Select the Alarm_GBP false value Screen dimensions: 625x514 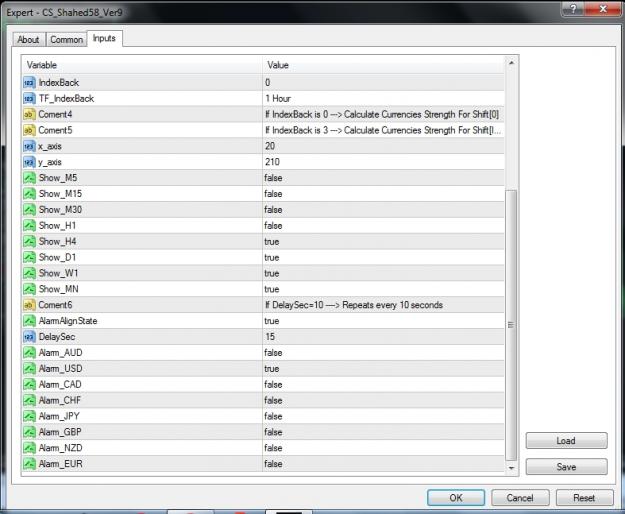click(x=273, y=432)
